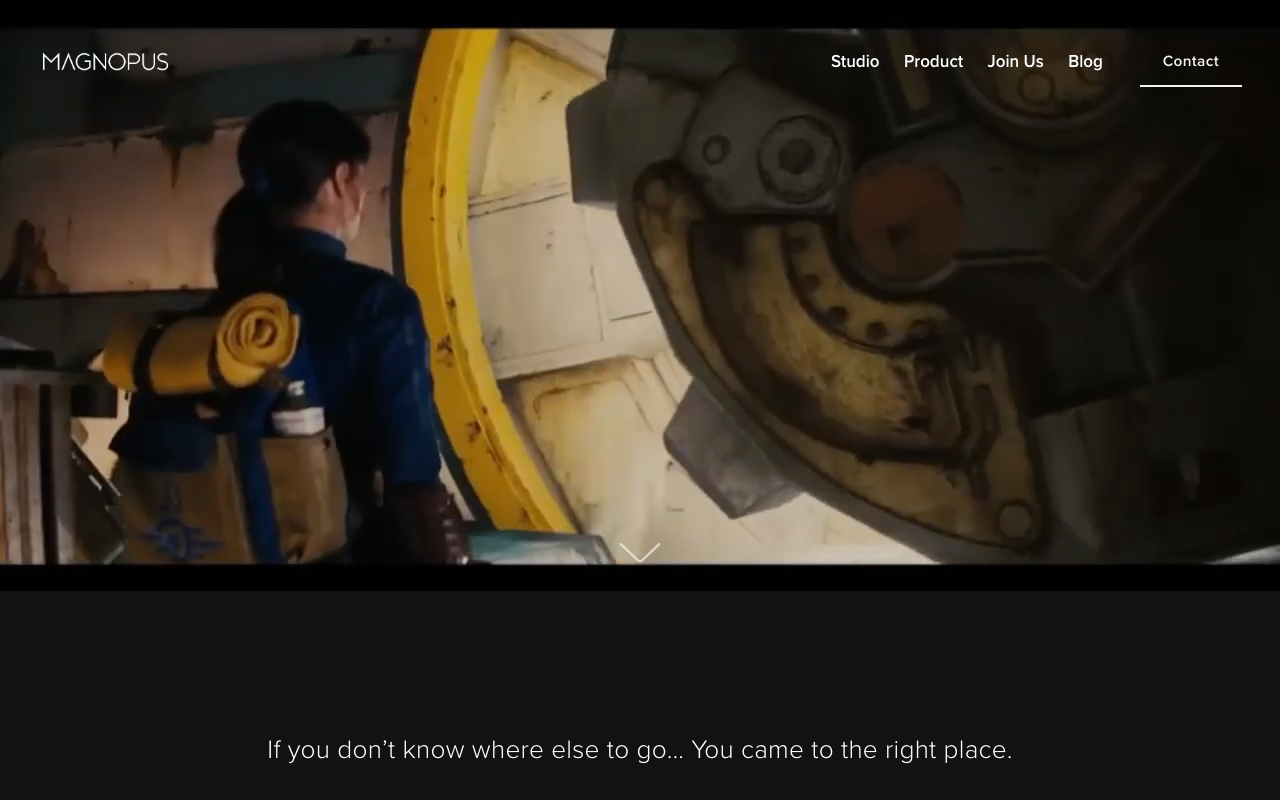This screenshot has width=1280, height=800.
Task: Click the Magnopus logo
Action: pos(105,62)
